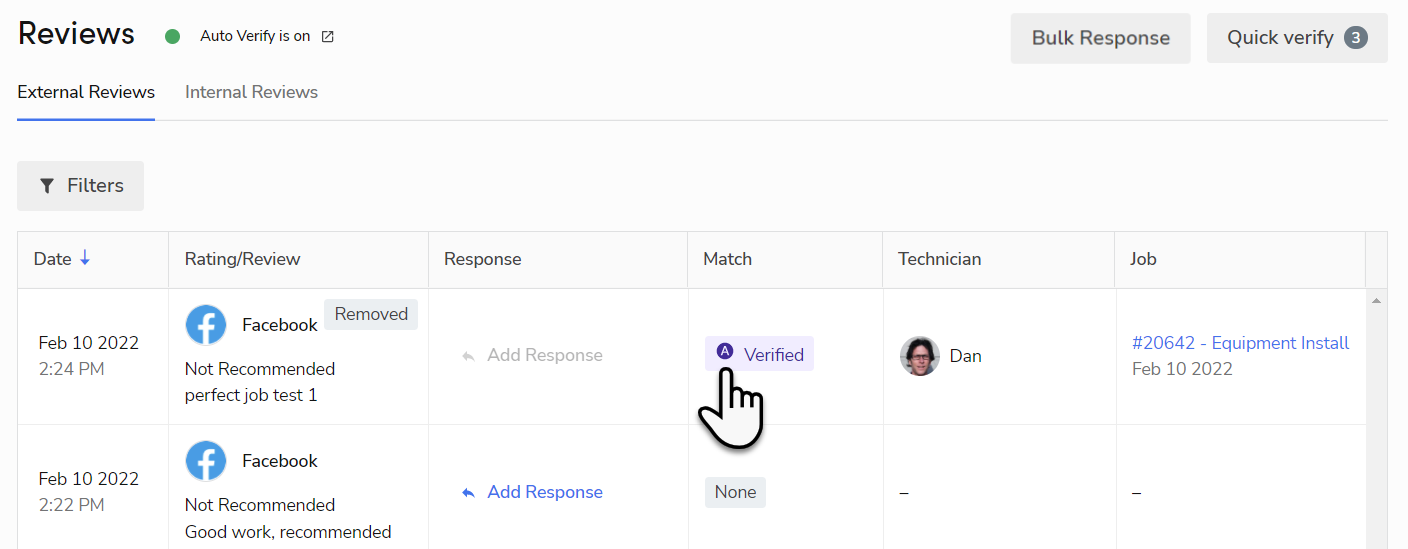Click the green Auto Verify status dot
1408x549 pixels.
(172, 37)
